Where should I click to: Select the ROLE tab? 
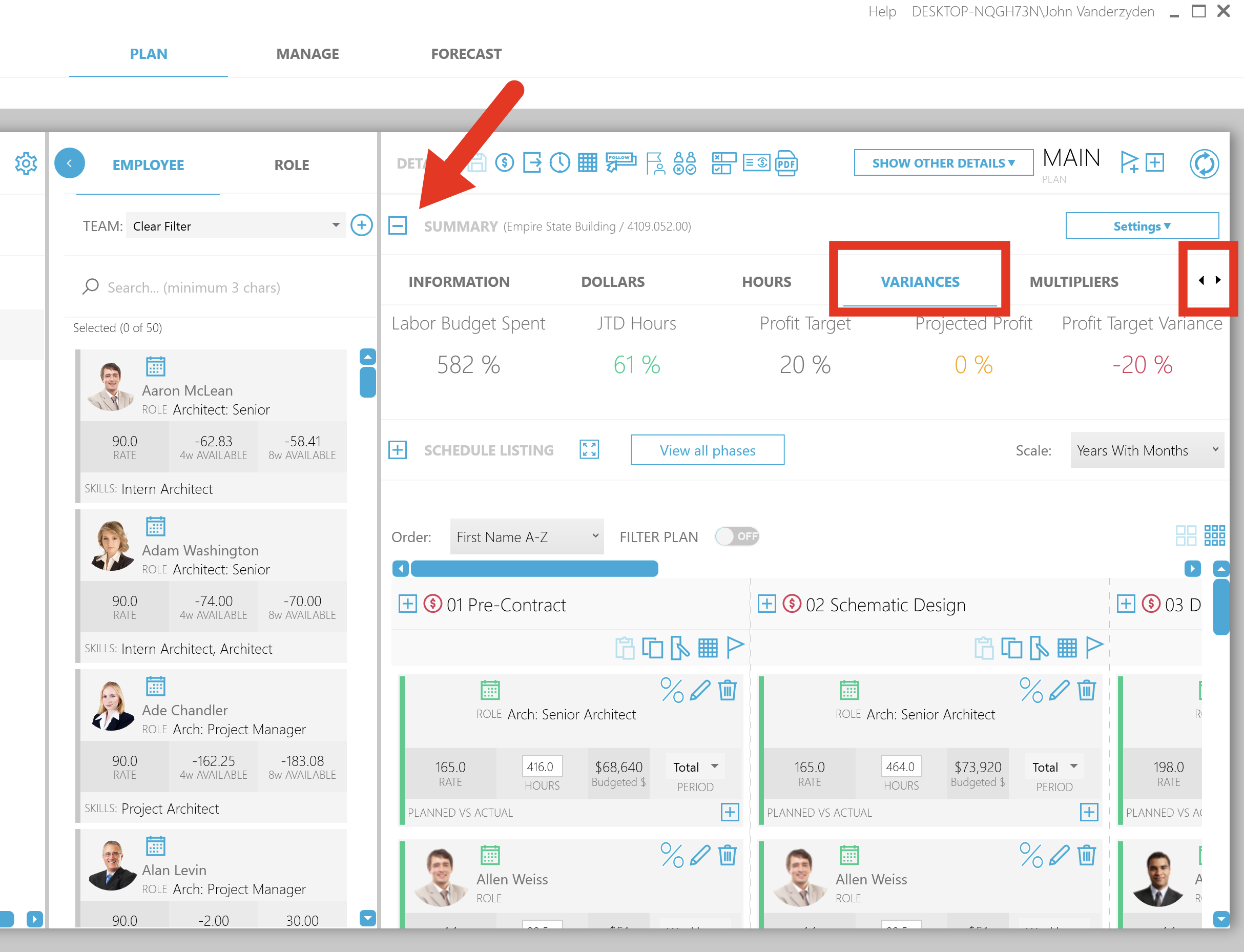tap(292, 165)
